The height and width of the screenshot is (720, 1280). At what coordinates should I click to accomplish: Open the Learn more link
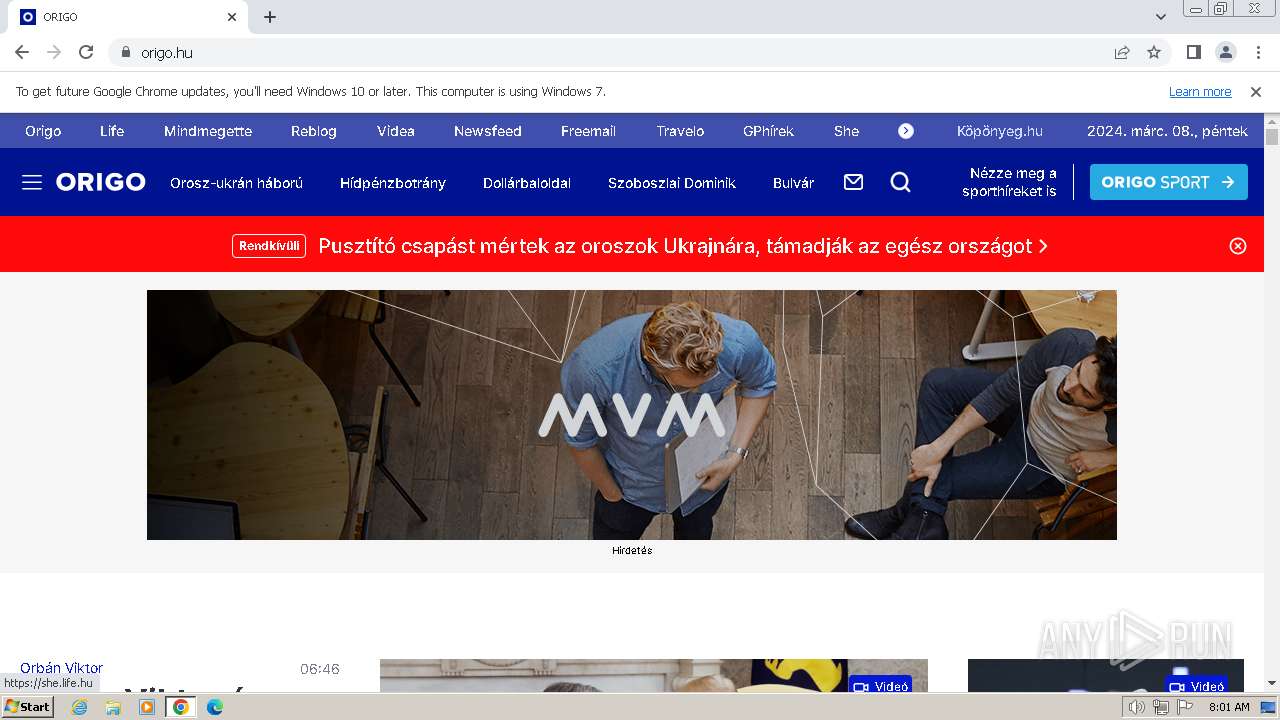click(x=1200, y=91)
